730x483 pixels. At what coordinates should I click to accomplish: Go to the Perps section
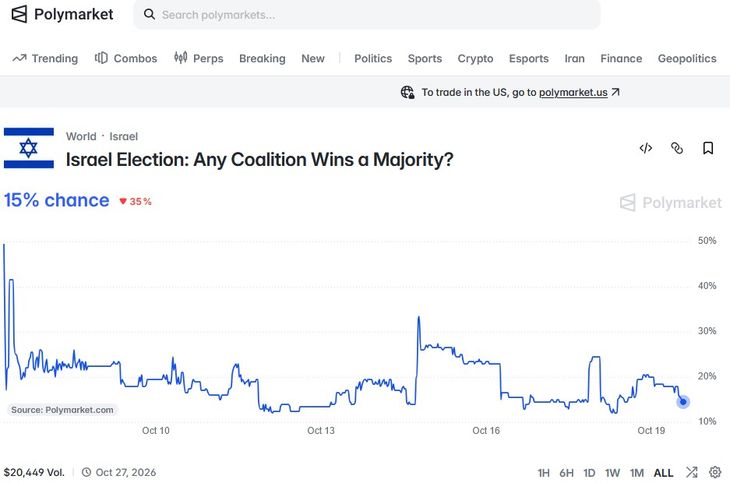point(199,58)
